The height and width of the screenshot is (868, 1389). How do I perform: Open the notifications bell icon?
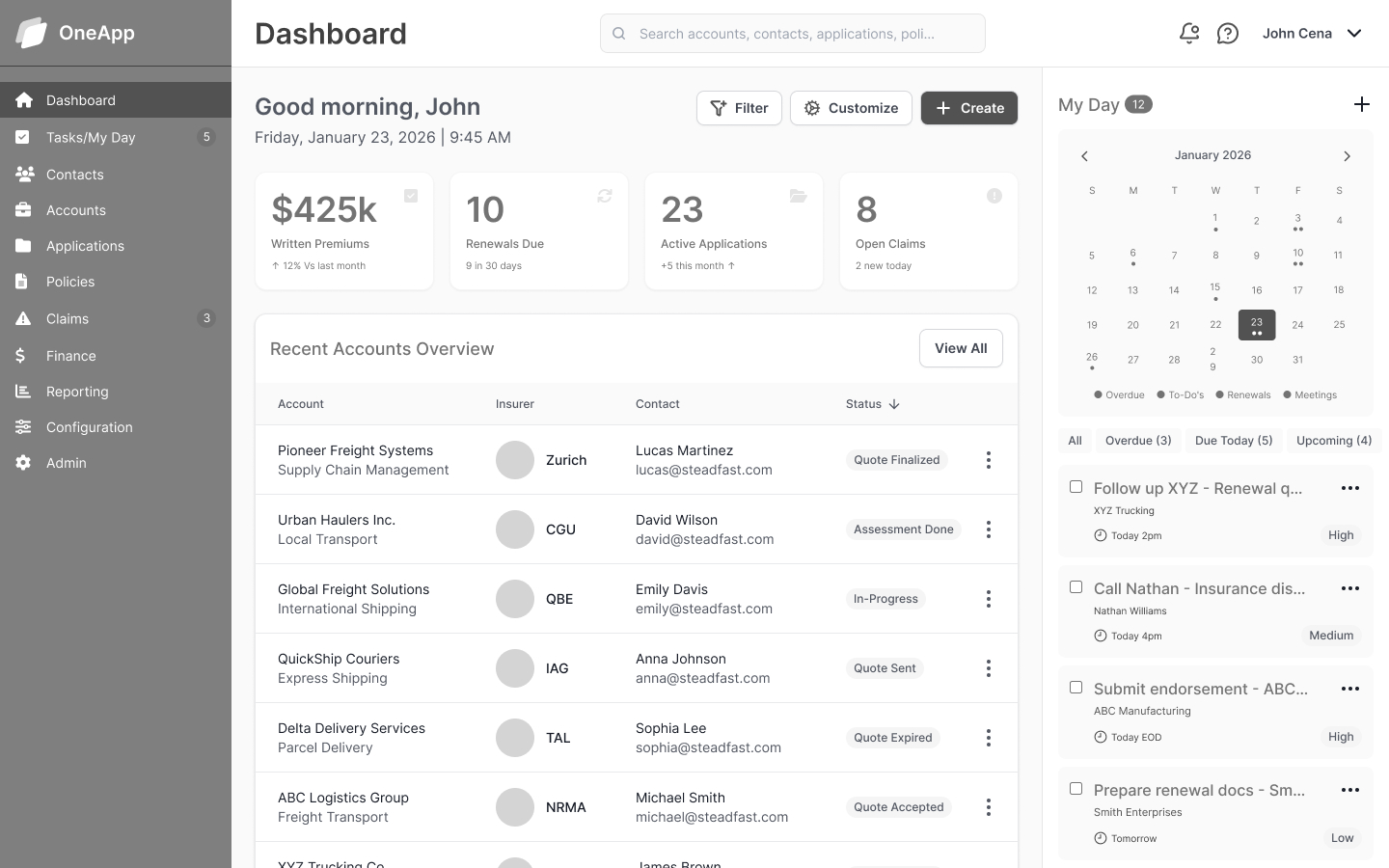point(1189,33)
